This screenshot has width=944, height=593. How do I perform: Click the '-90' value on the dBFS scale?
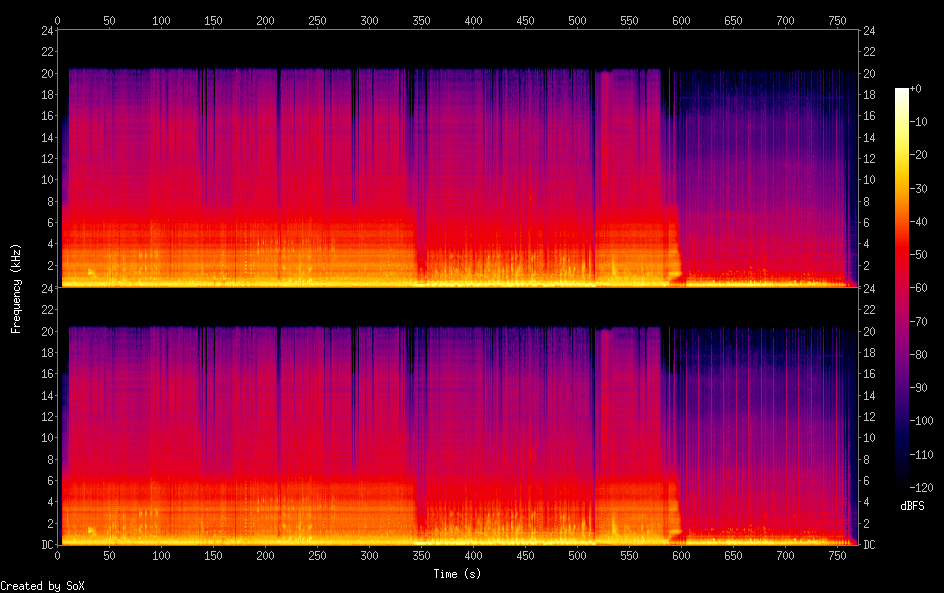[x=918, y=388]
